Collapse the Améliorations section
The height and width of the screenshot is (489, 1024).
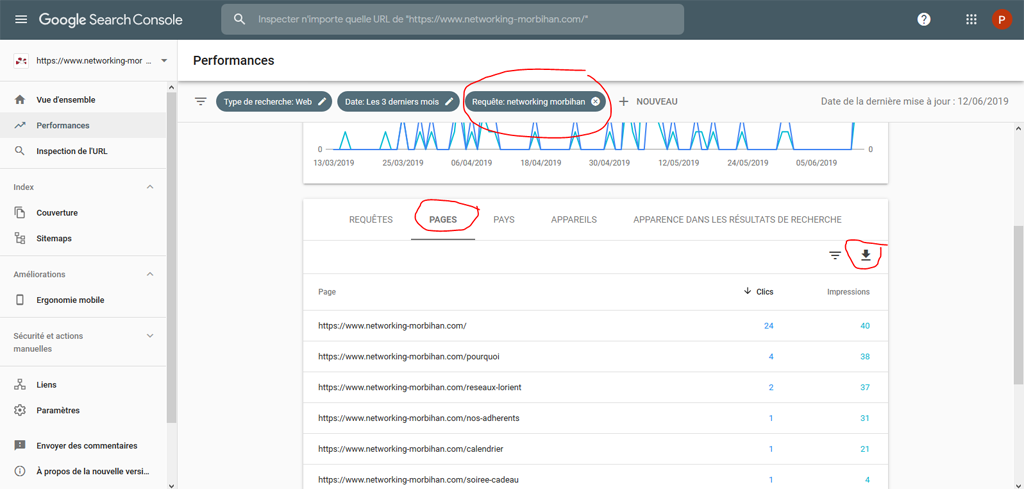click(150, 274)
